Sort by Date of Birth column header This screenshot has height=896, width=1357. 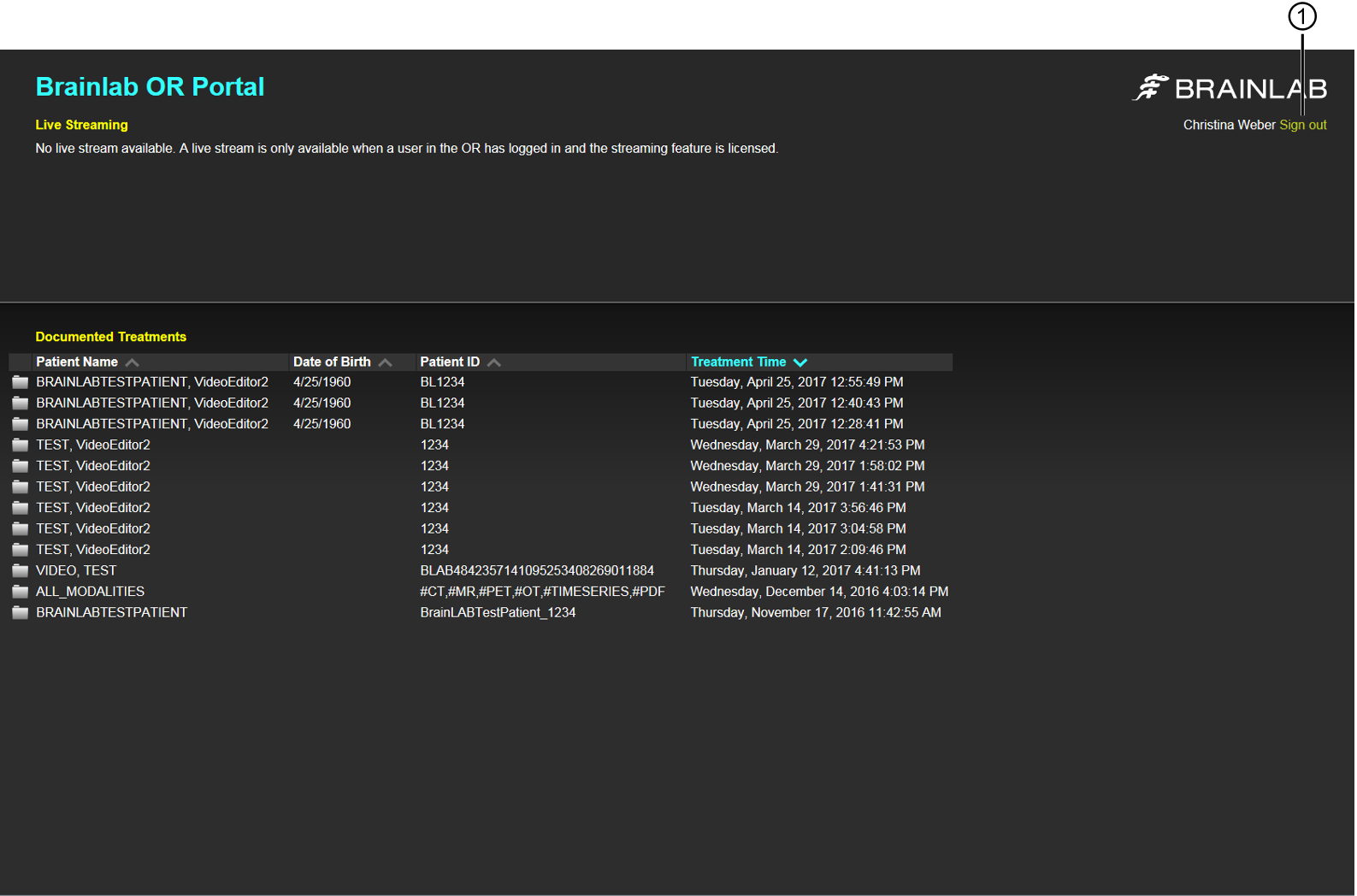[x=332, y=362]
